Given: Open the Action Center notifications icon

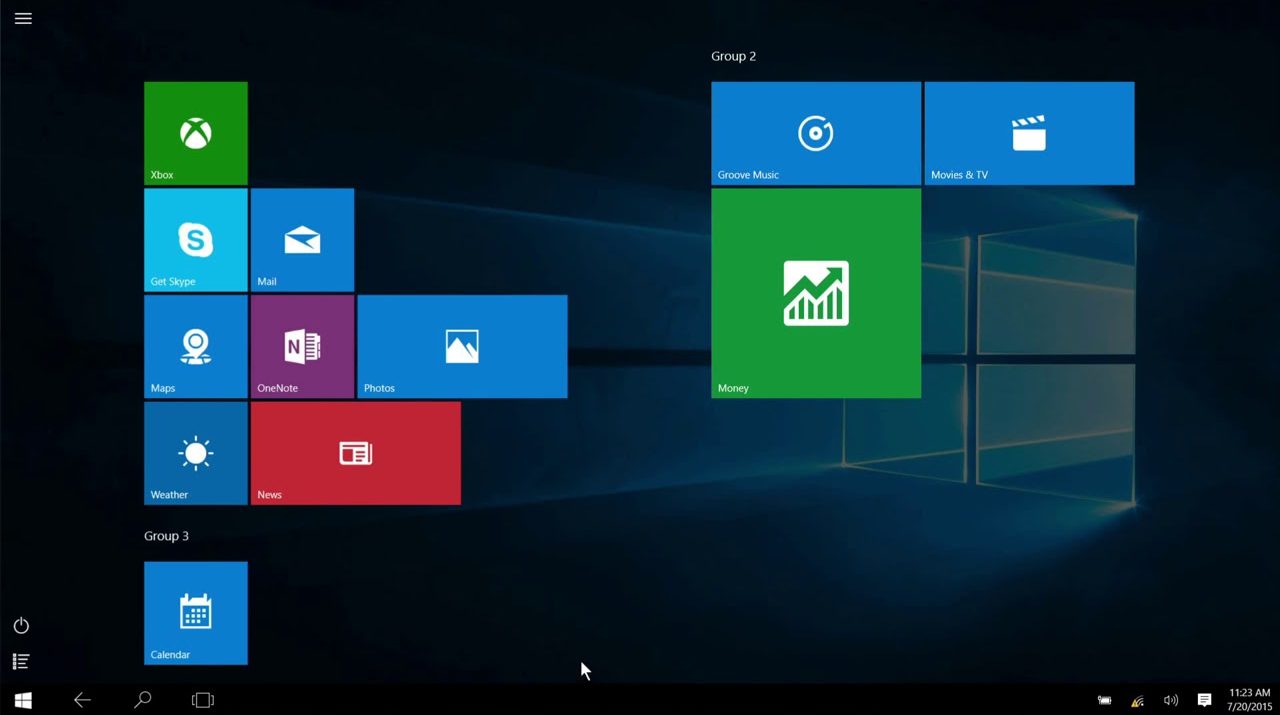Looking at the screenshot, I should pyautogui.click(x=1204, y=700).
